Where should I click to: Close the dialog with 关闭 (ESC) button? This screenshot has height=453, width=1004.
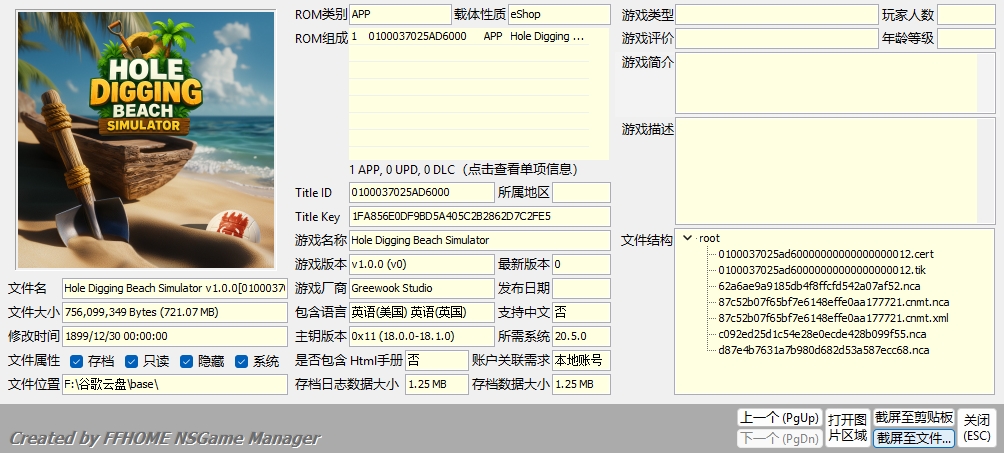click(x=977, y=427)
